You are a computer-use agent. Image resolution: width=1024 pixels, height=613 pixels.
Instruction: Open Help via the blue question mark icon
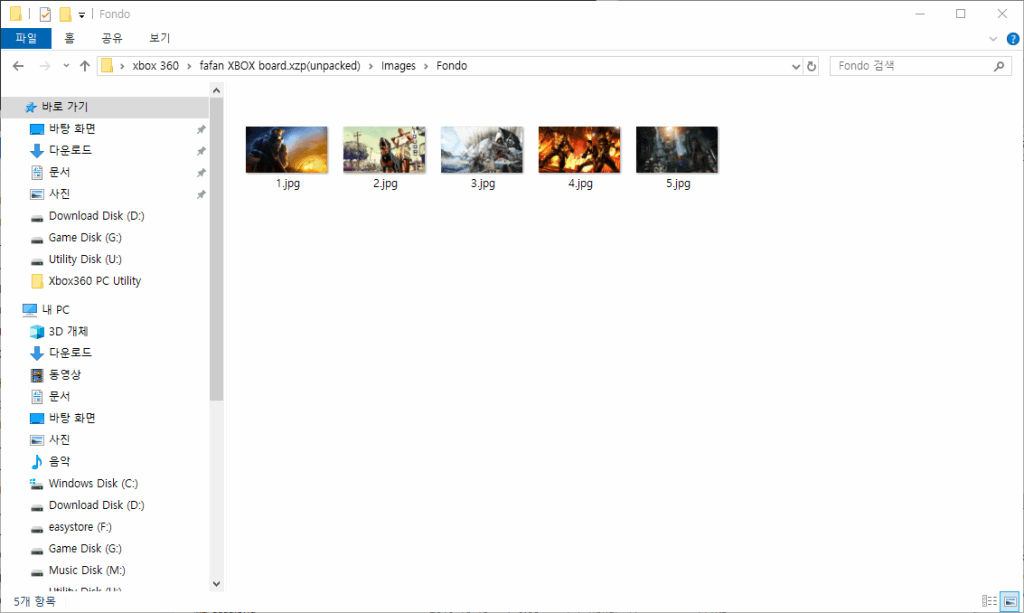(x=1013, y=39)
